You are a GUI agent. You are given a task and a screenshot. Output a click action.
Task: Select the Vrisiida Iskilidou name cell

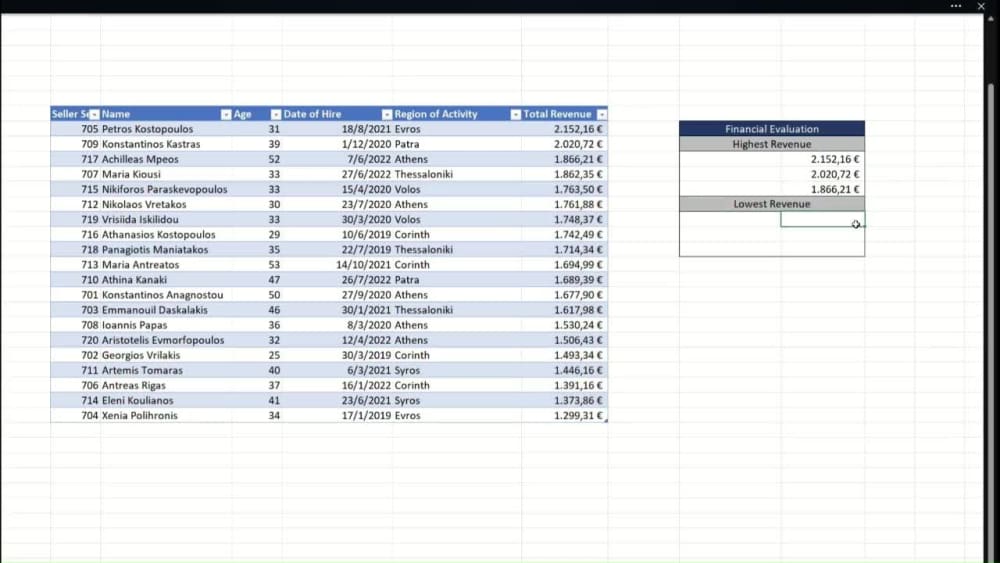click(166, 219)
